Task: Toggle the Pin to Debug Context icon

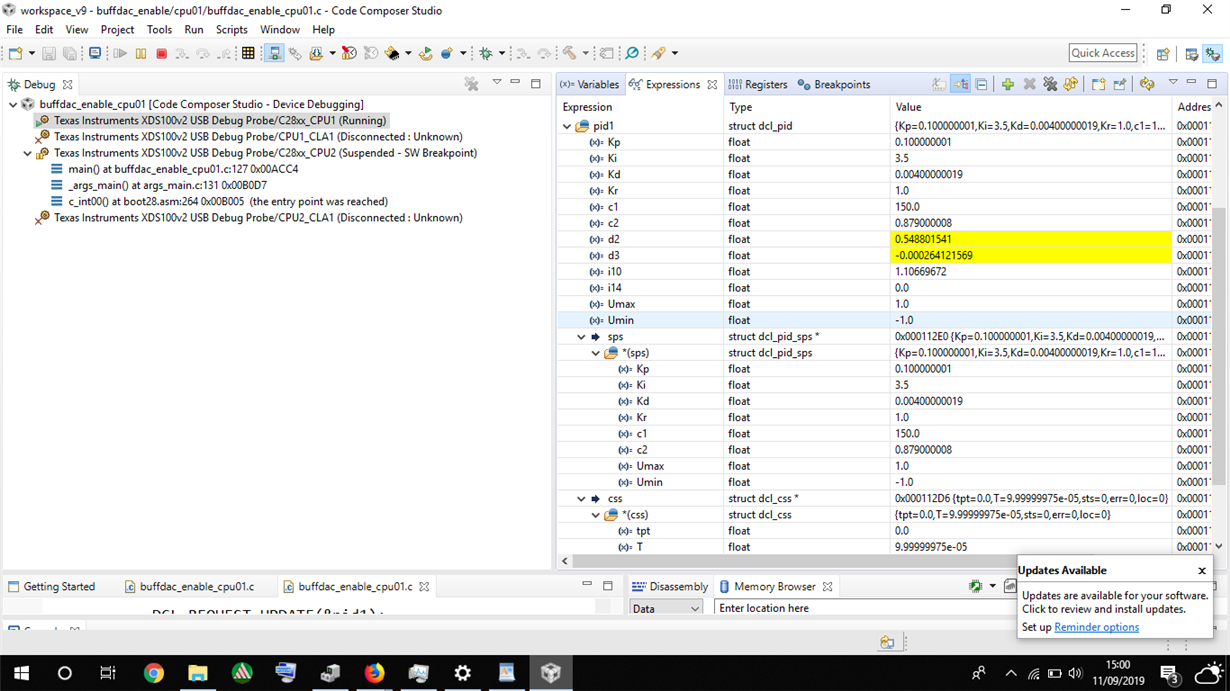Action: (x=1120, y=85)
